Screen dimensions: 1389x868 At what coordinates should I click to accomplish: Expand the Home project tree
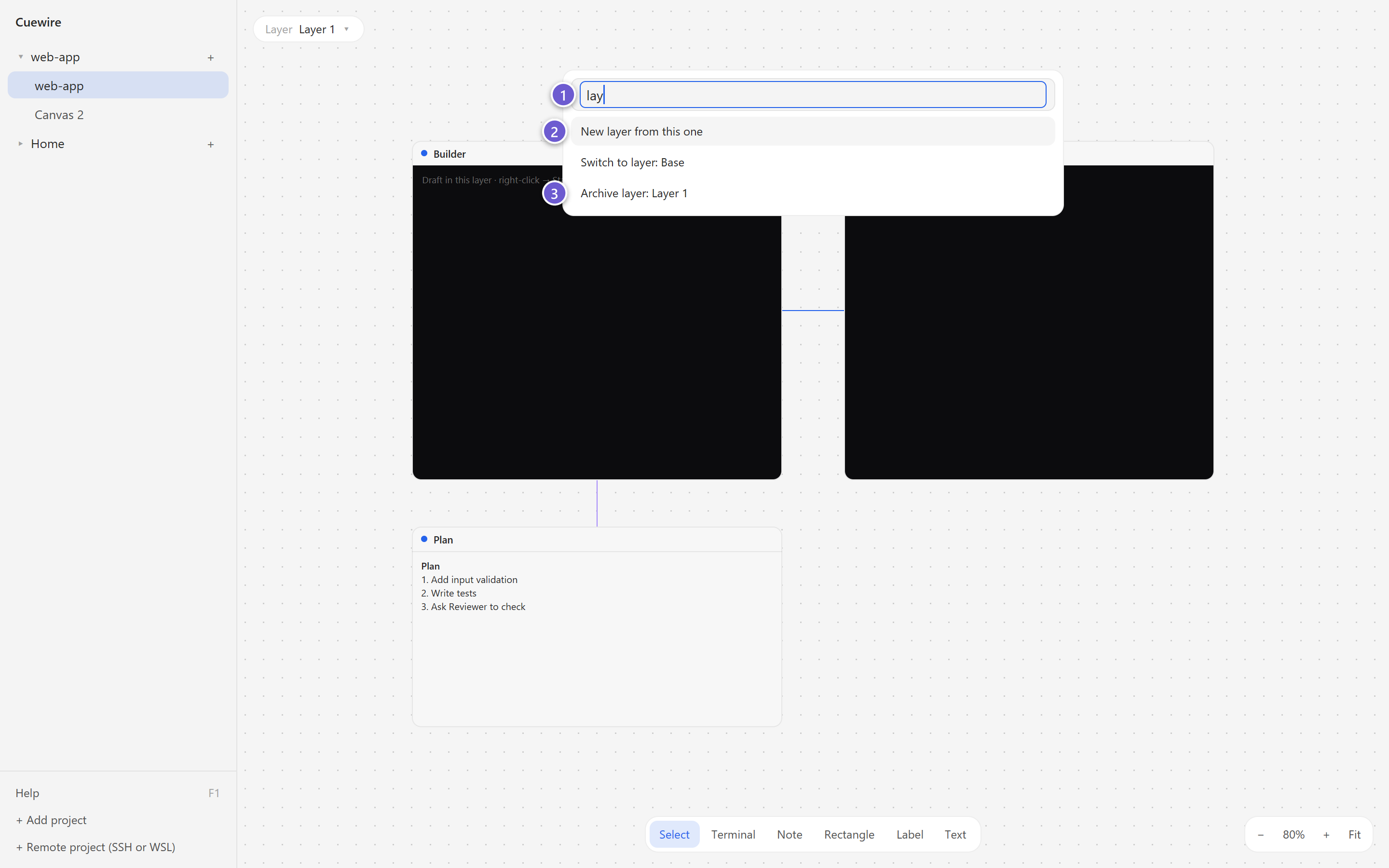click(x=21, y=144)
